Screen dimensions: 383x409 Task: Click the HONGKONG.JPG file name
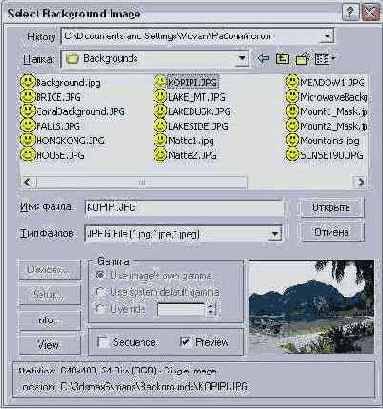(x=70, y=140)
